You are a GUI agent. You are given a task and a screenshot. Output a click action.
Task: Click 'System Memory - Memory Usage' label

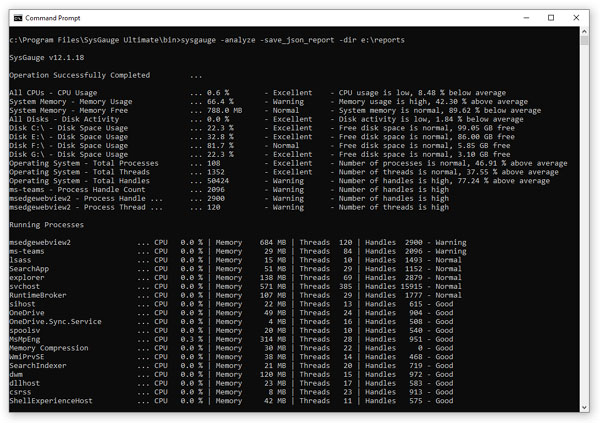(x=71, y=102)
